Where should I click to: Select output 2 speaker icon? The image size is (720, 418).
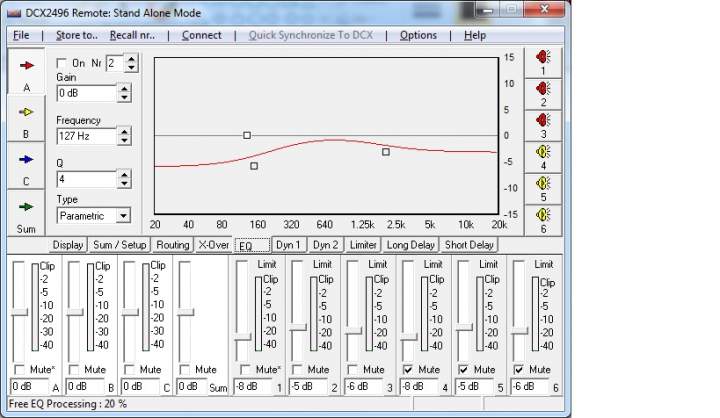(543, 89)
